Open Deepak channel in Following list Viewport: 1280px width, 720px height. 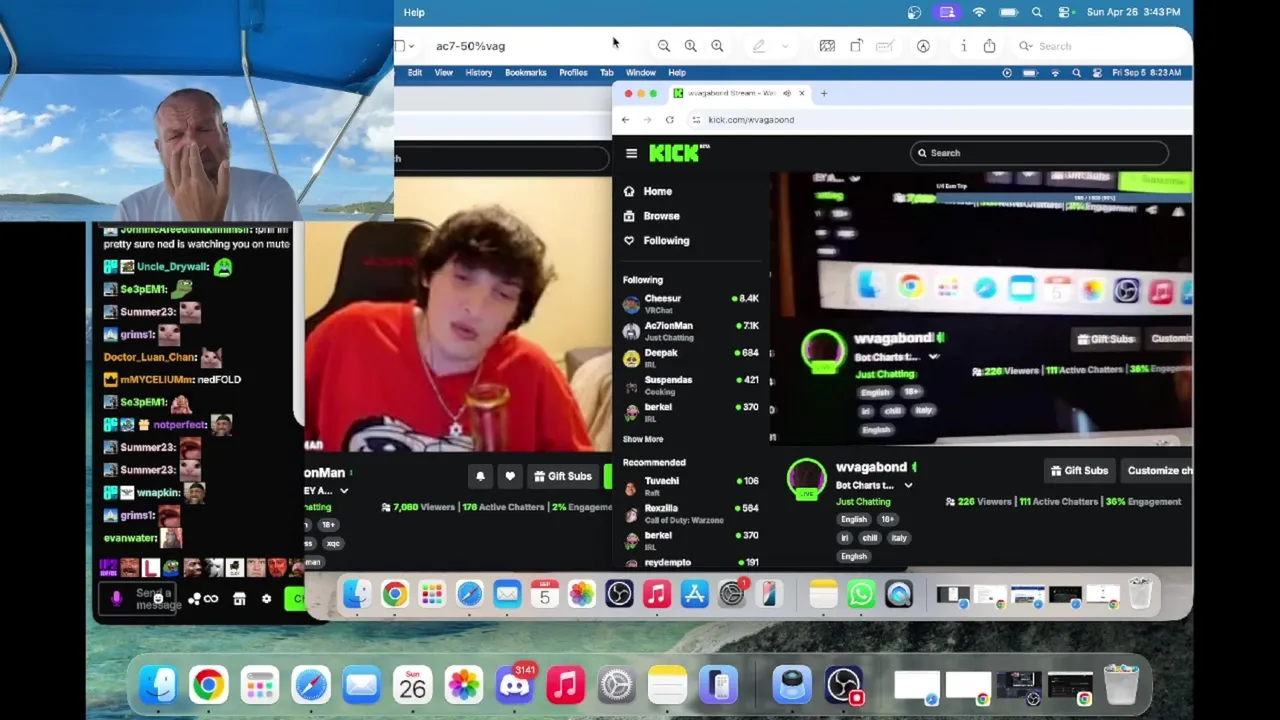[x=690, y=358]
